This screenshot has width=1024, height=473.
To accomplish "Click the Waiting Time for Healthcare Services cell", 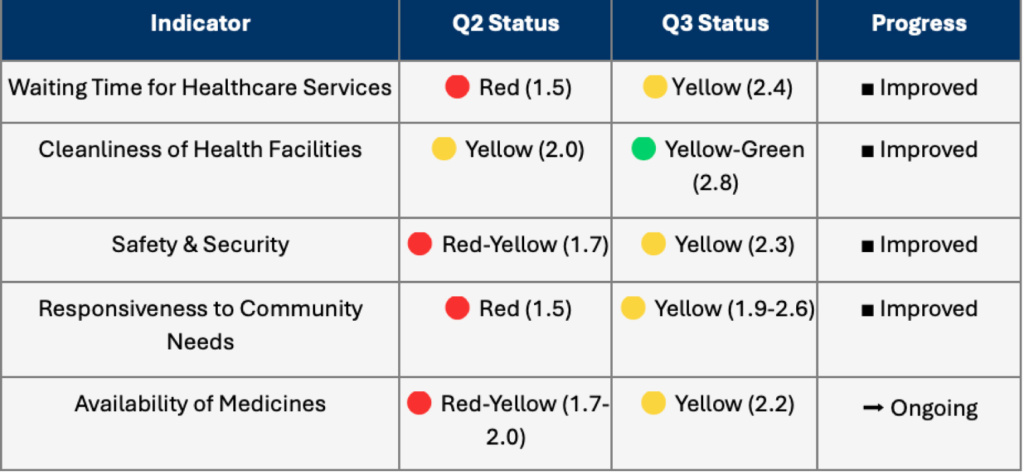I will 200,87.
